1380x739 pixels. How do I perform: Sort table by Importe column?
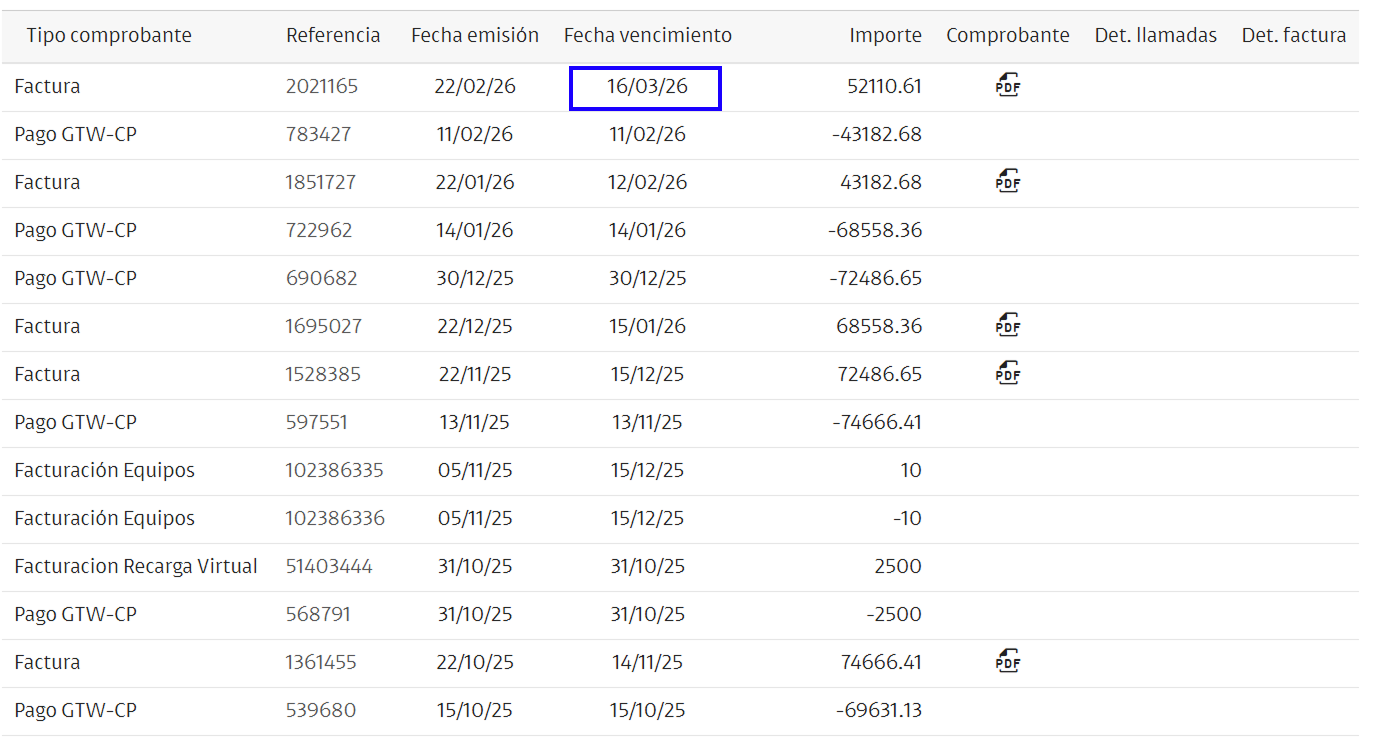click(886, 34)
